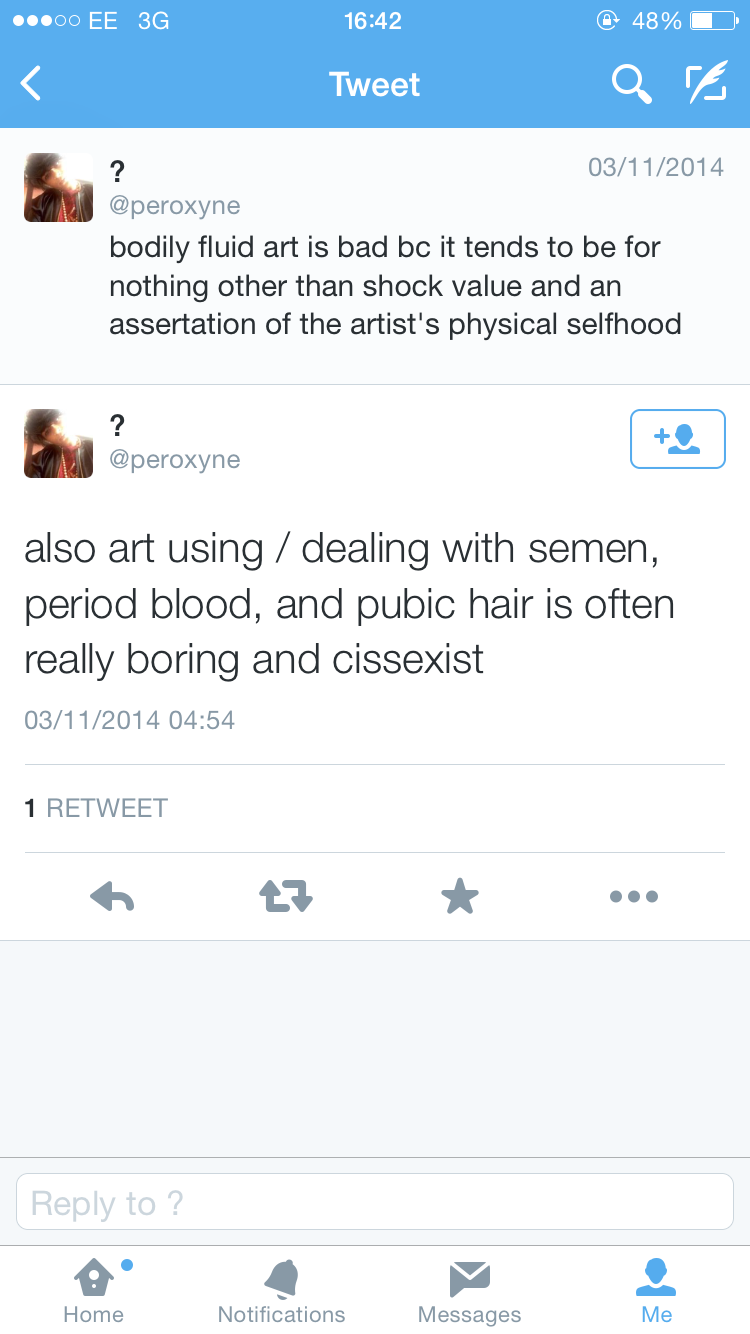Viewport: 750px width, 1334px height.
Task: Compose a new tweet with quill icon
Action: [705, 84]
